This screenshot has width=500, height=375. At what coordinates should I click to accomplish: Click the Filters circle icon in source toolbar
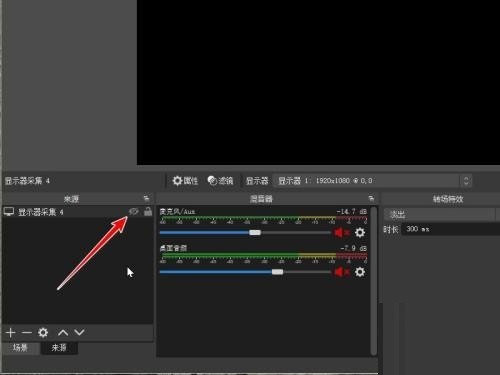coord(212,181)
